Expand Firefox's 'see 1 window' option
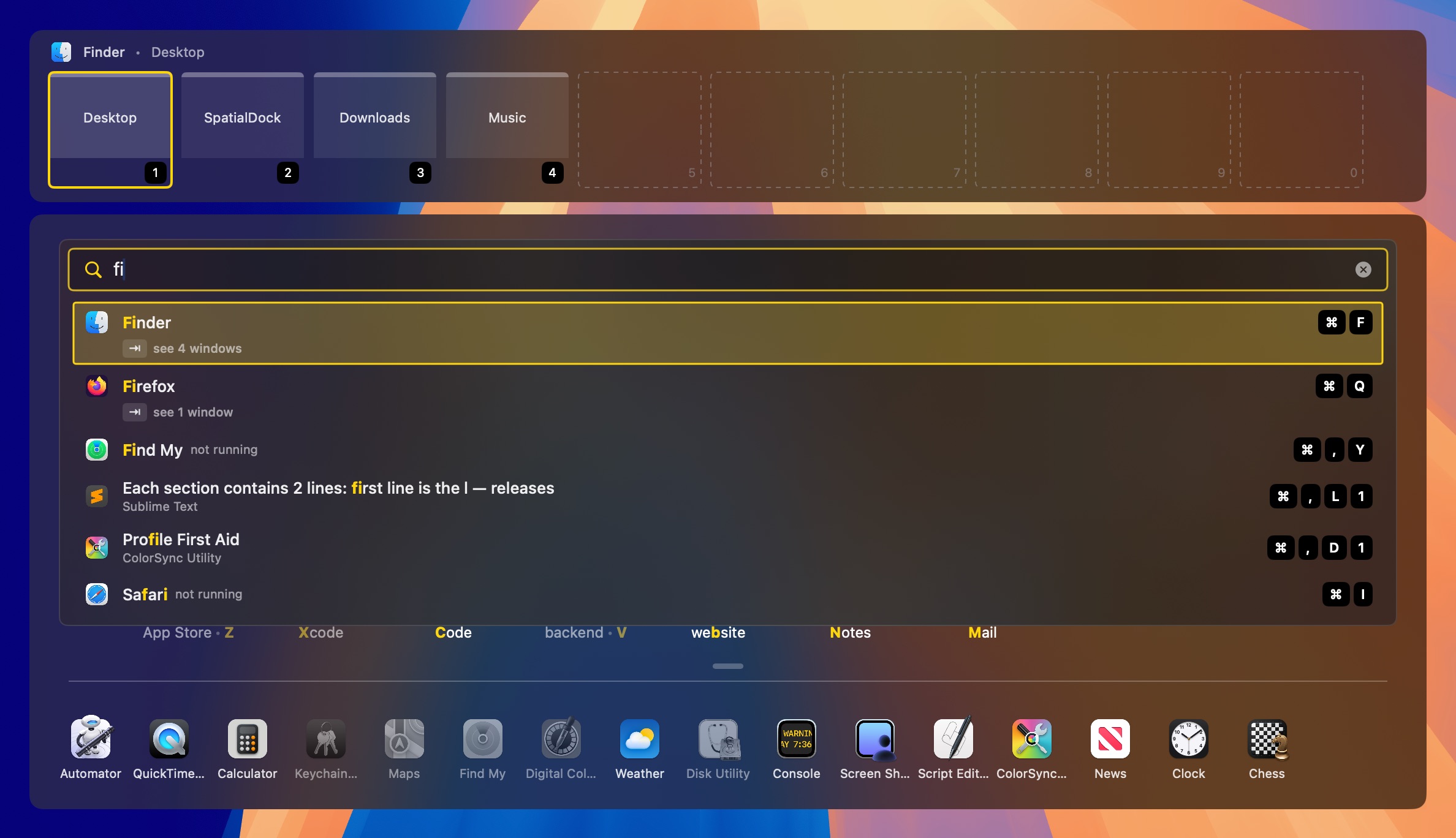Image resolution: width=1456 pixels, height=838 pixels. (x=178, y=412)
